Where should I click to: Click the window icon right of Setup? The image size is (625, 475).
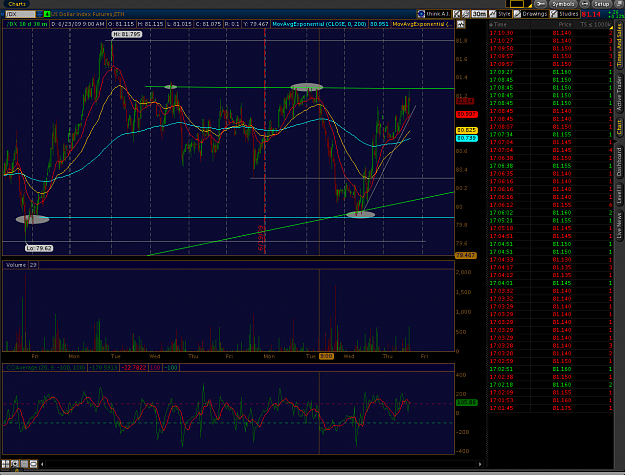[619, 4]
